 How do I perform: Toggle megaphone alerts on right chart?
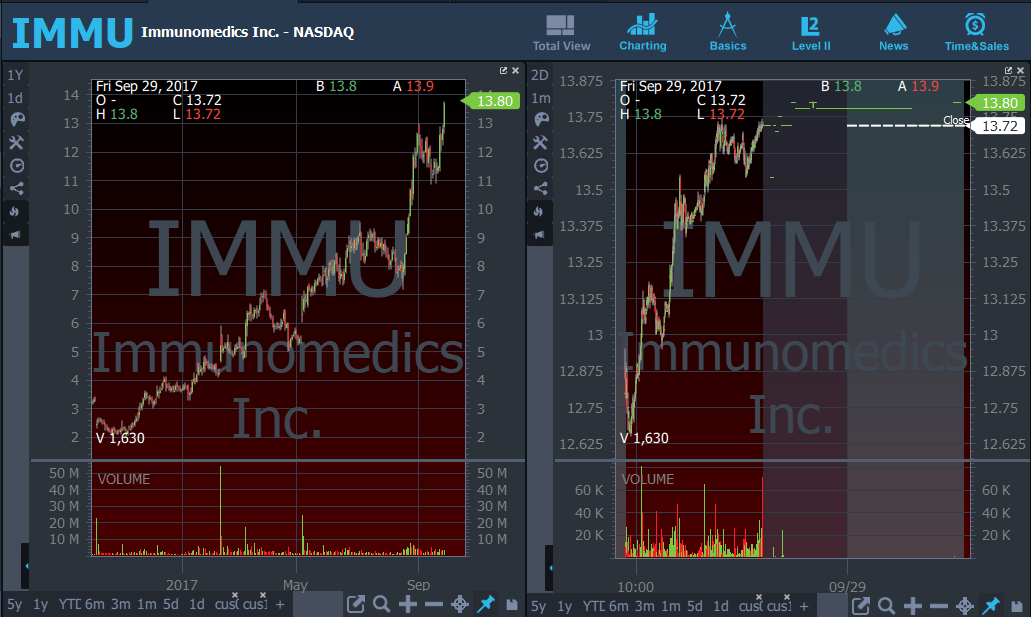point(539,235)
